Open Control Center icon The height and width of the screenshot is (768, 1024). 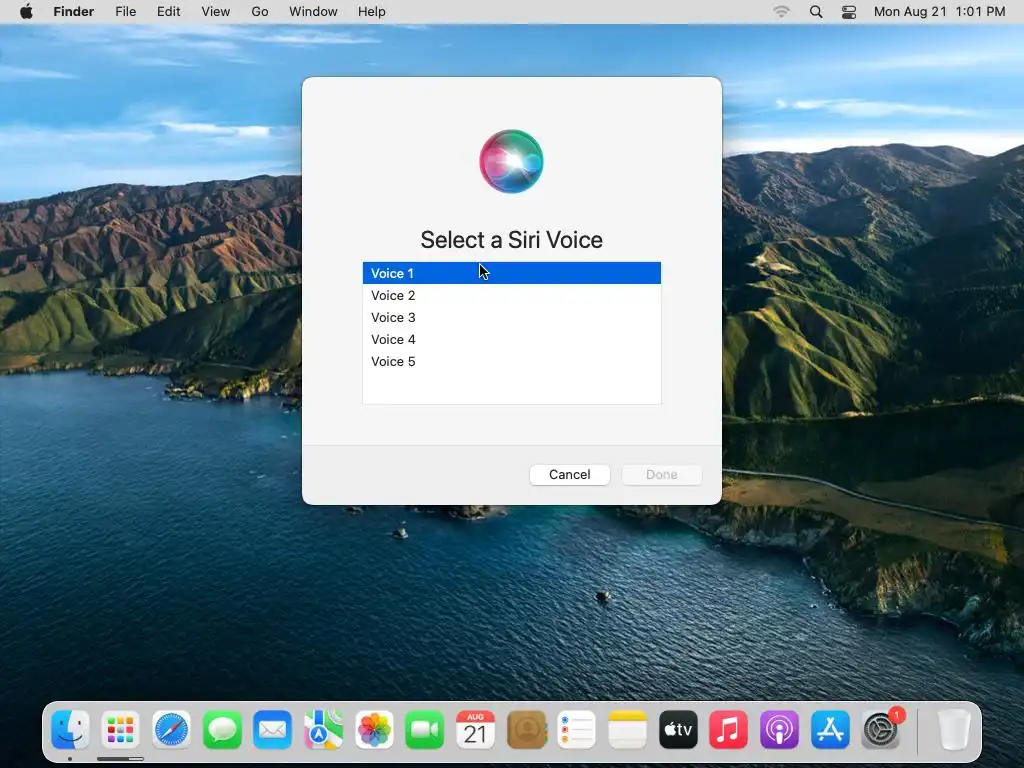point(849,12)
